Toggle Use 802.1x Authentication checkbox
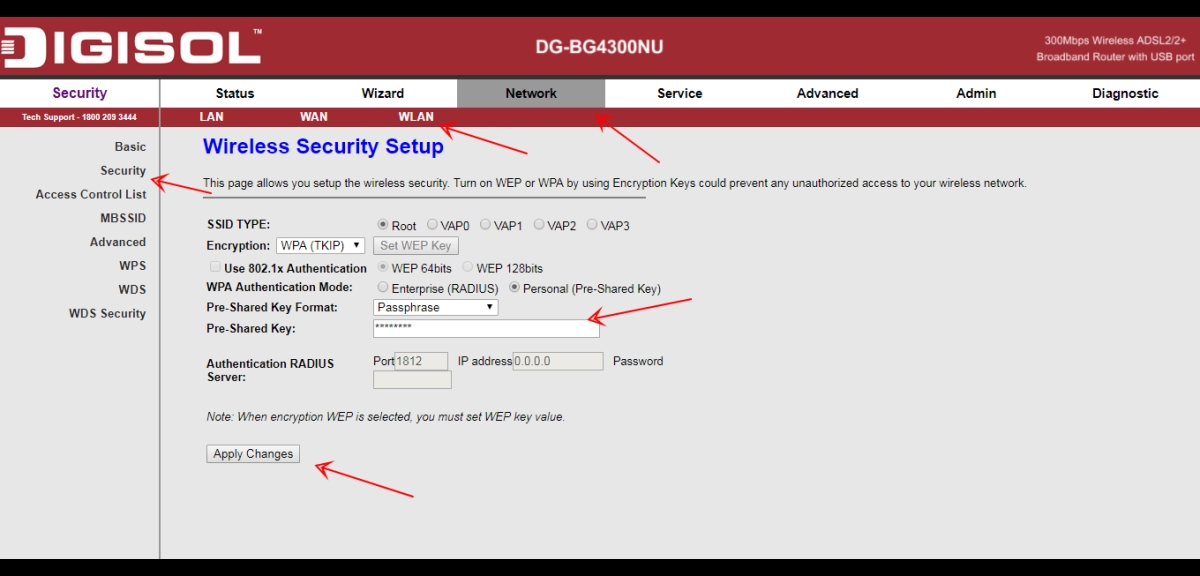This screenshot has width=1200, height=576. coord(215,268)
